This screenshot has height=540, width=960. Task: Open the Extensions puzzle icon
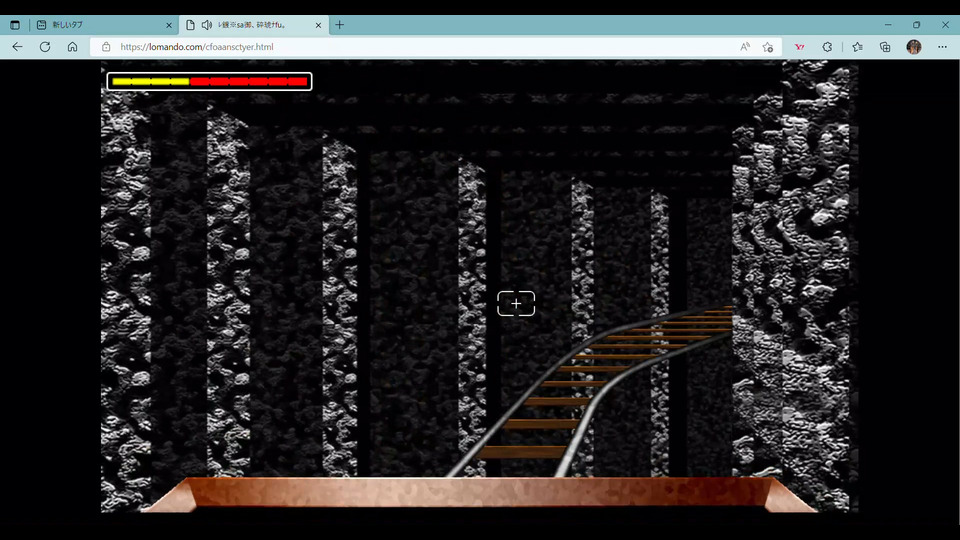point(827,47)
